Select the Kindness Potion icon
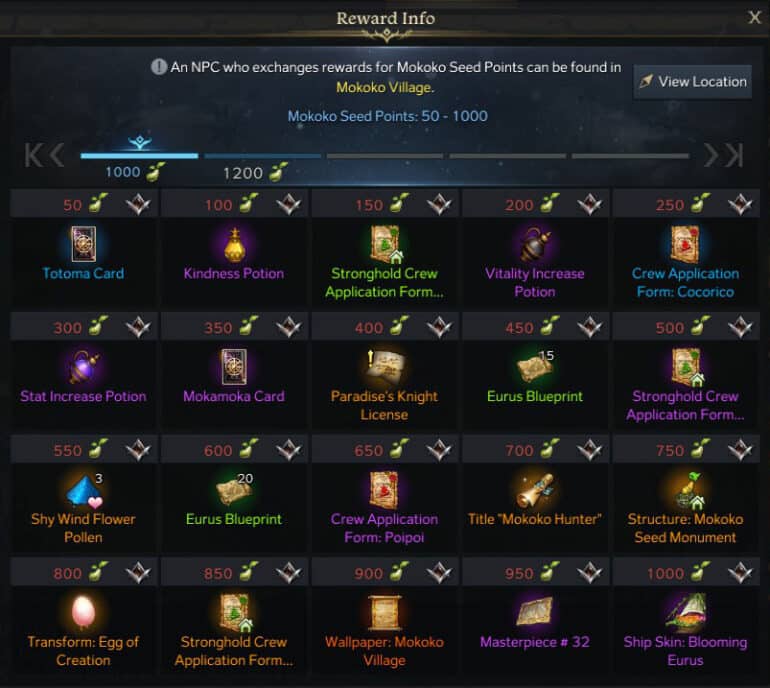The height and width of the screenshot is (688, 770). pyautogui.click(x=234, y=245)
